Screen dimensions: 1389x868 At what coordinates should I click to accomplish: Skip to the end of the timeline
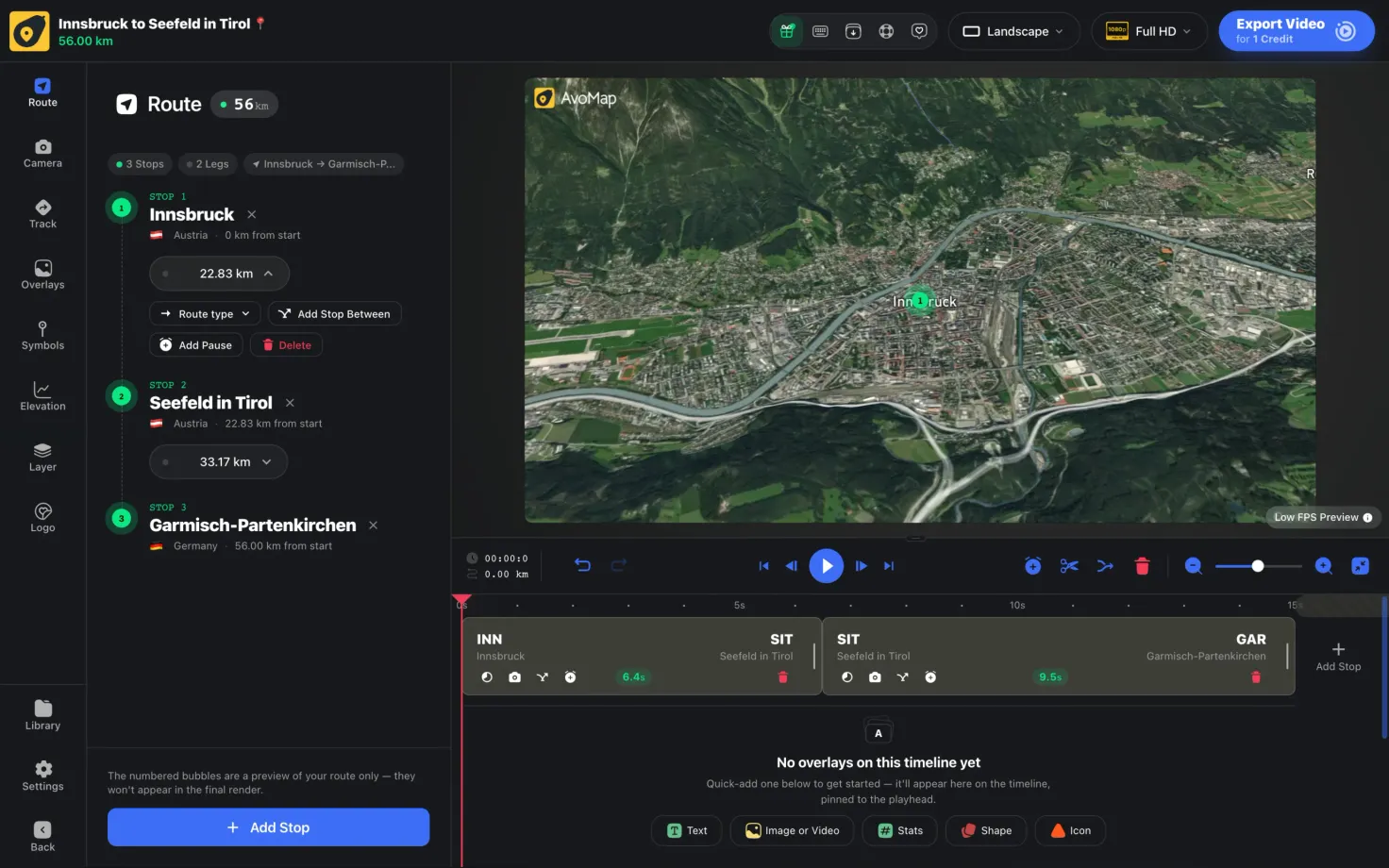tap(888, 566)
